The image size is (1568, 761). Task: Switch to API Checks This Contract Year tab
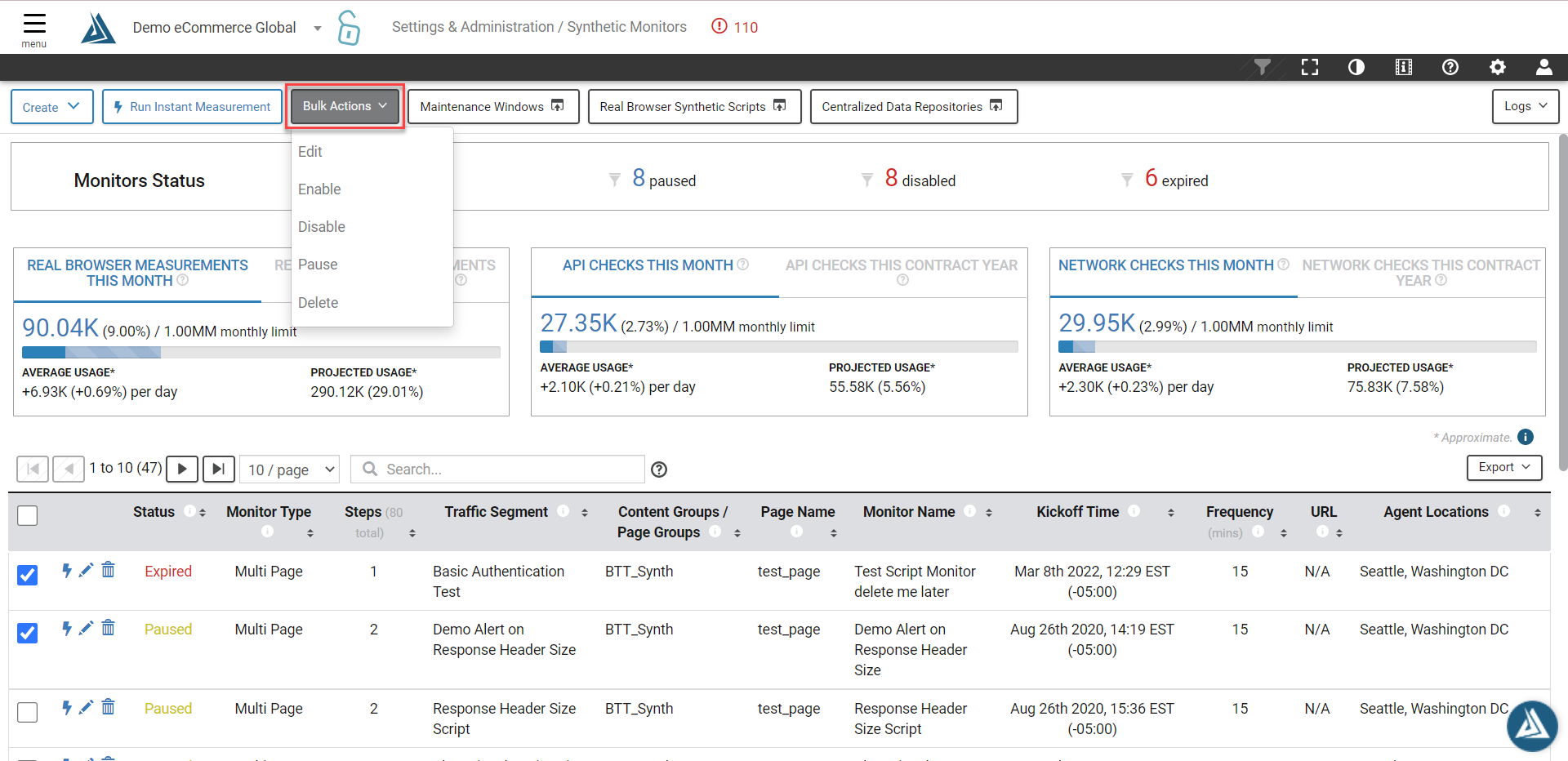902,273
